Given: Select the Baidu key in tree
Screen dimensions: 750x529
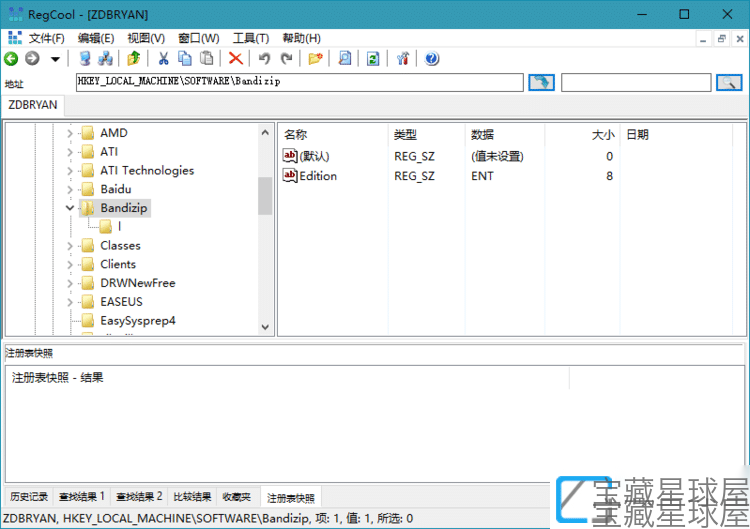Looking at the screenshot, I should point(116,189).
